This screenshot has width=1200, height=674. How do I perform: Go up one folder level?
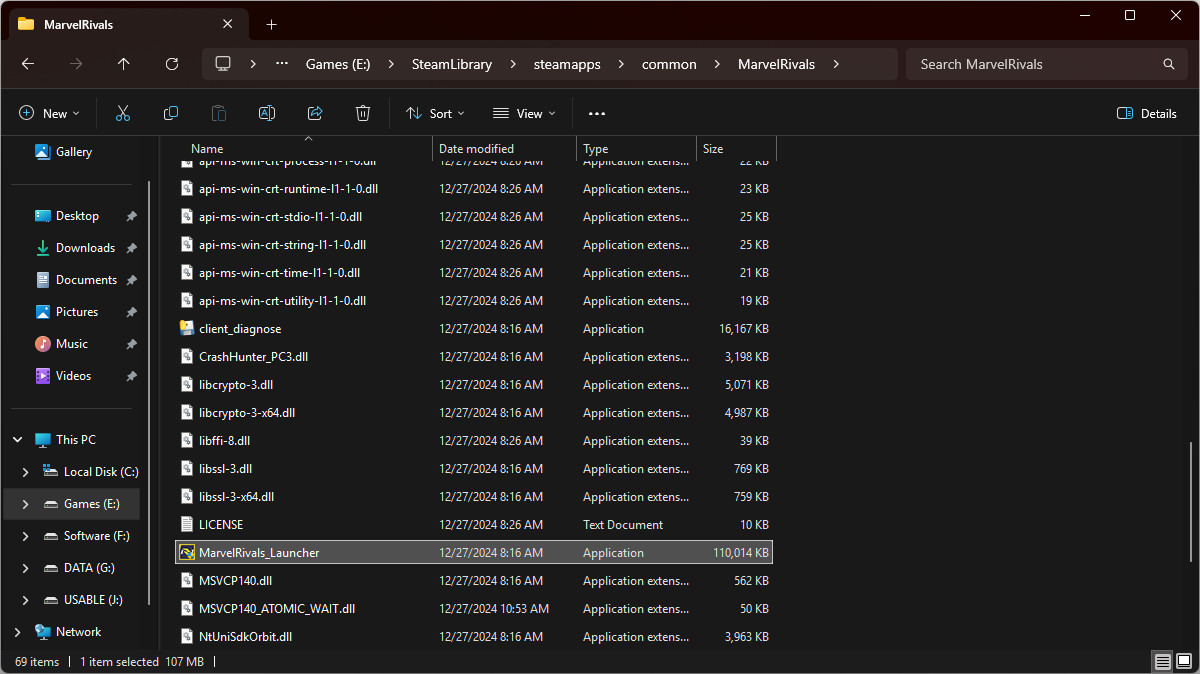click(124, 64)
